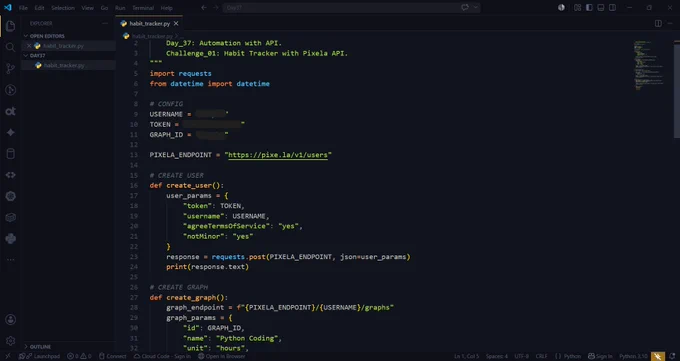This screenshot has width=680, height=361.
Task: Open the Run and Debug view
Action: pyautogui.click(x=10, y=90)
